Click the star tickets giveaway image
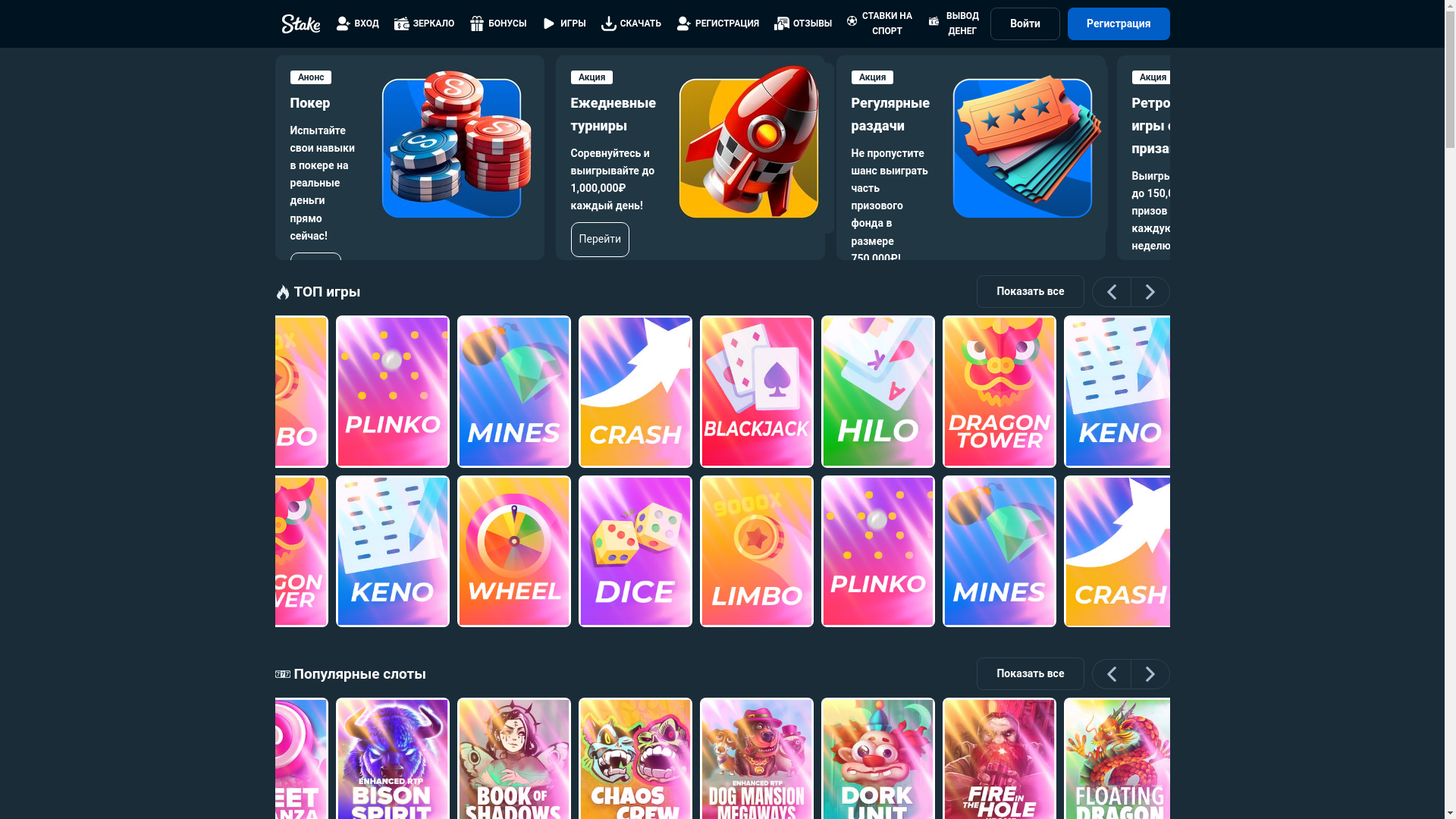The width and height of the screenshot is (1456, 819). coord(1025,146)
